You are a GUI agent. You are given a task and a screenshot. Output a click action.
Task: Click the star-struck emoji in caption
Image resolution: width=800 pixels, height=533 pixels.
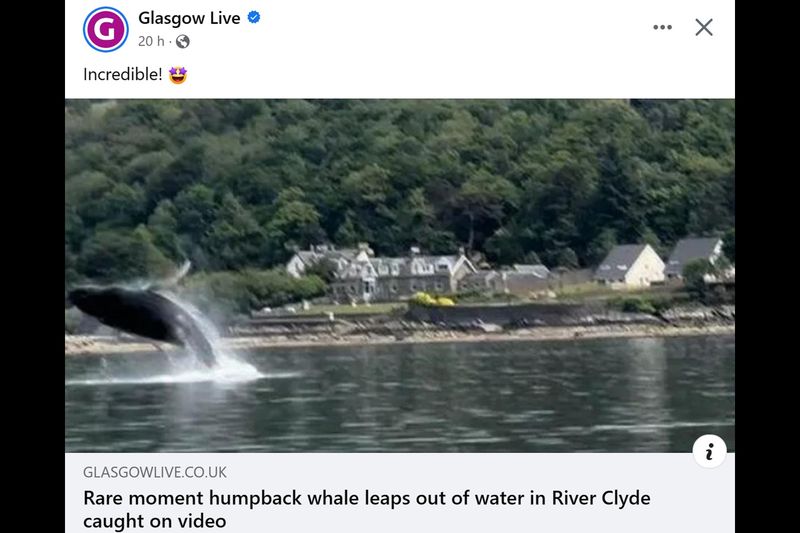tap(178, 74)
